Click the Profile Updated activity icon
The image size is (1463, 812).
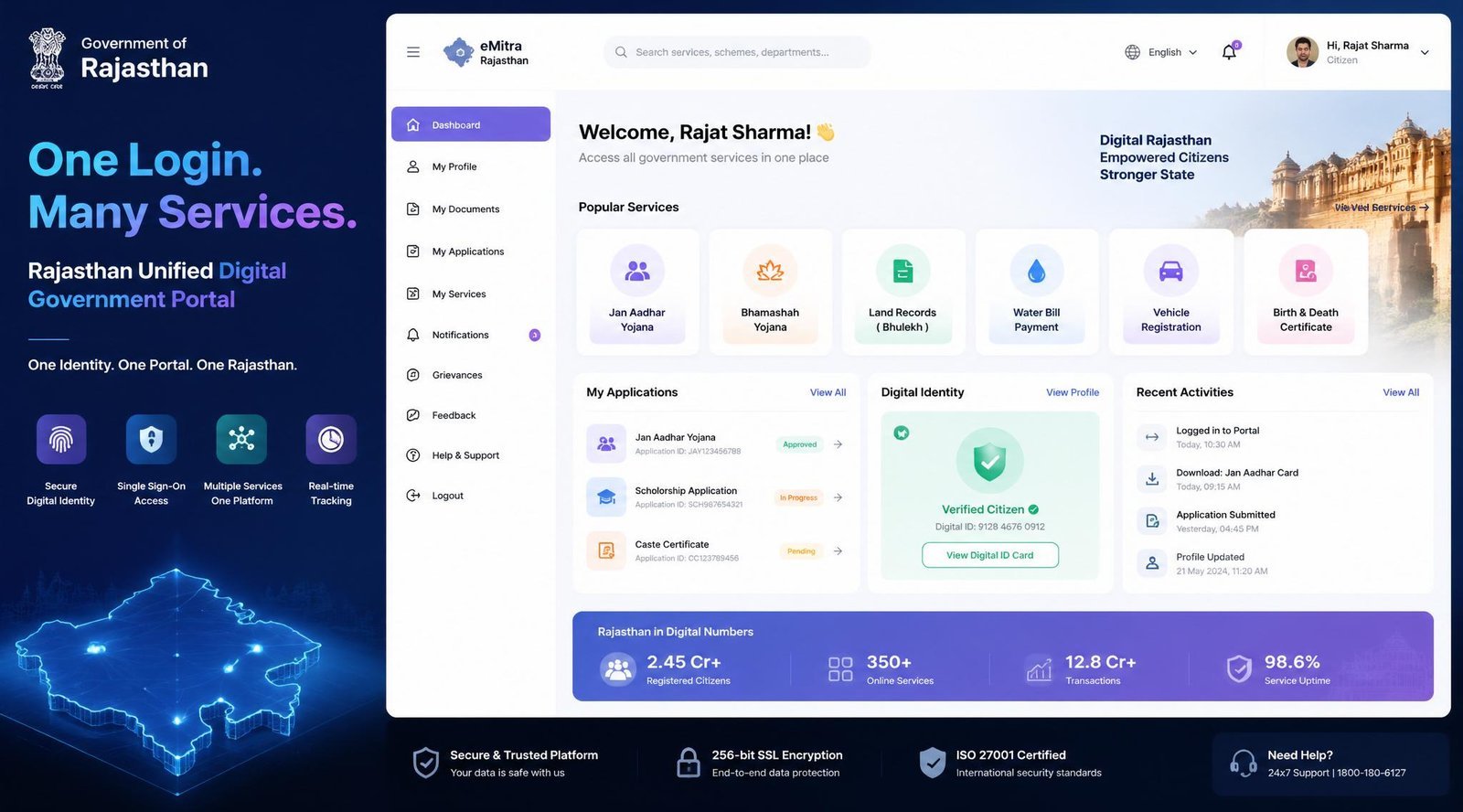pos(1152,563)
